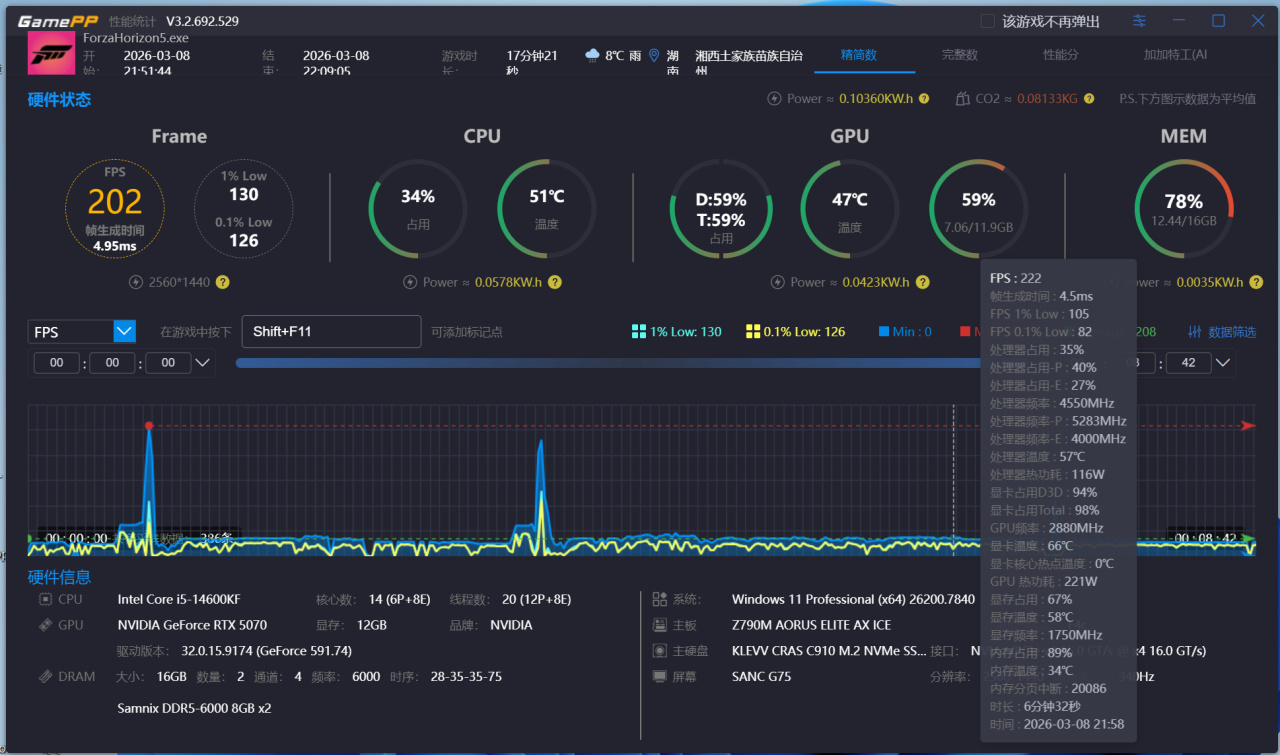Click the bolt icon next to 2560*1440
The image size is (1280, 755).
tap(137, 282)
